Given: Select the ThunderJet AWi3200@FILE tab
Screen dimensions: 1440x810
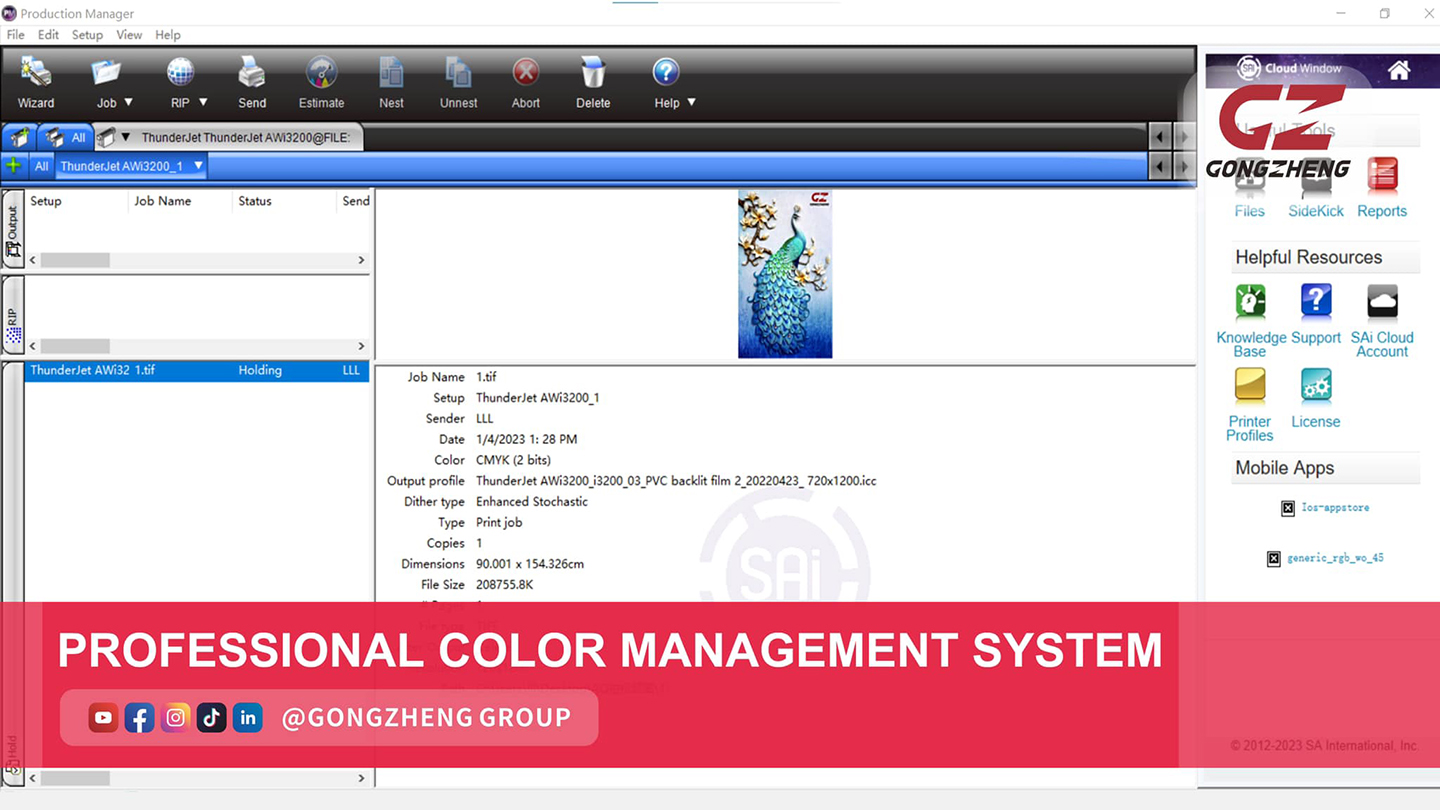Looking at the screenshot, I should coord(245,137).
